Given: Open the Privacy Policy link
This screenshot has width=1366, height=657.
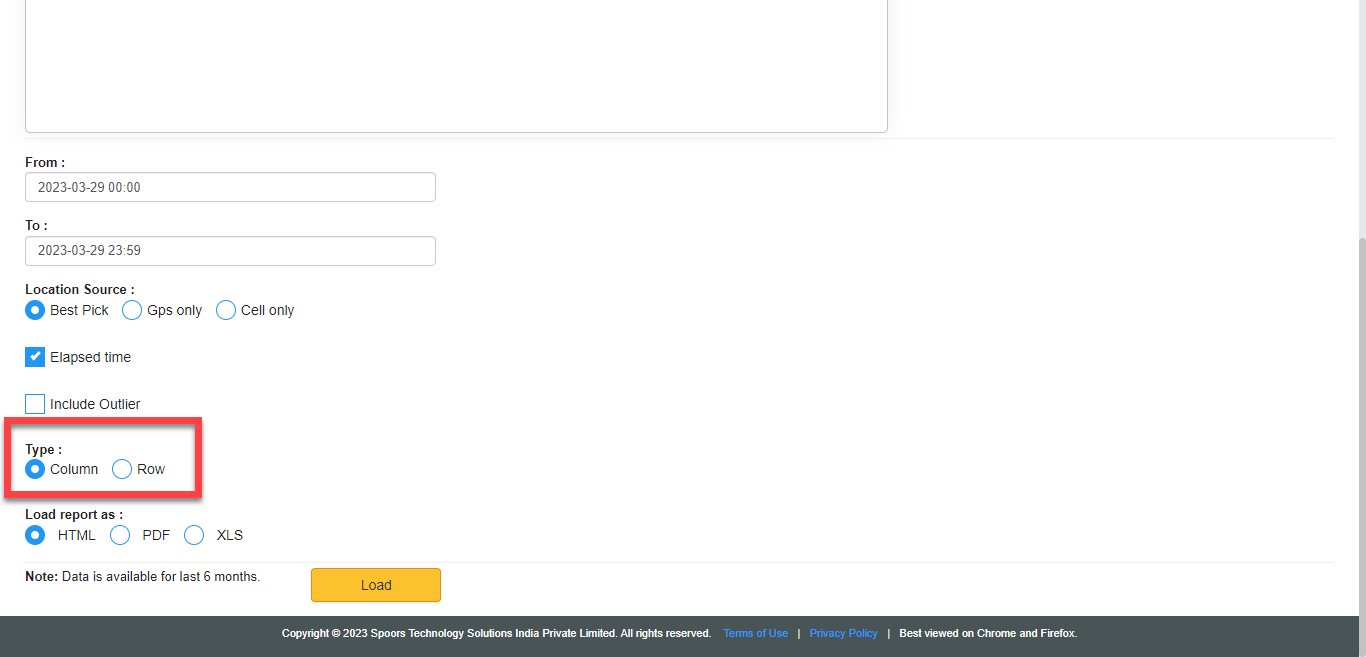Looking at the screenshot, I should pyautogui.click(x=843, y=633).
